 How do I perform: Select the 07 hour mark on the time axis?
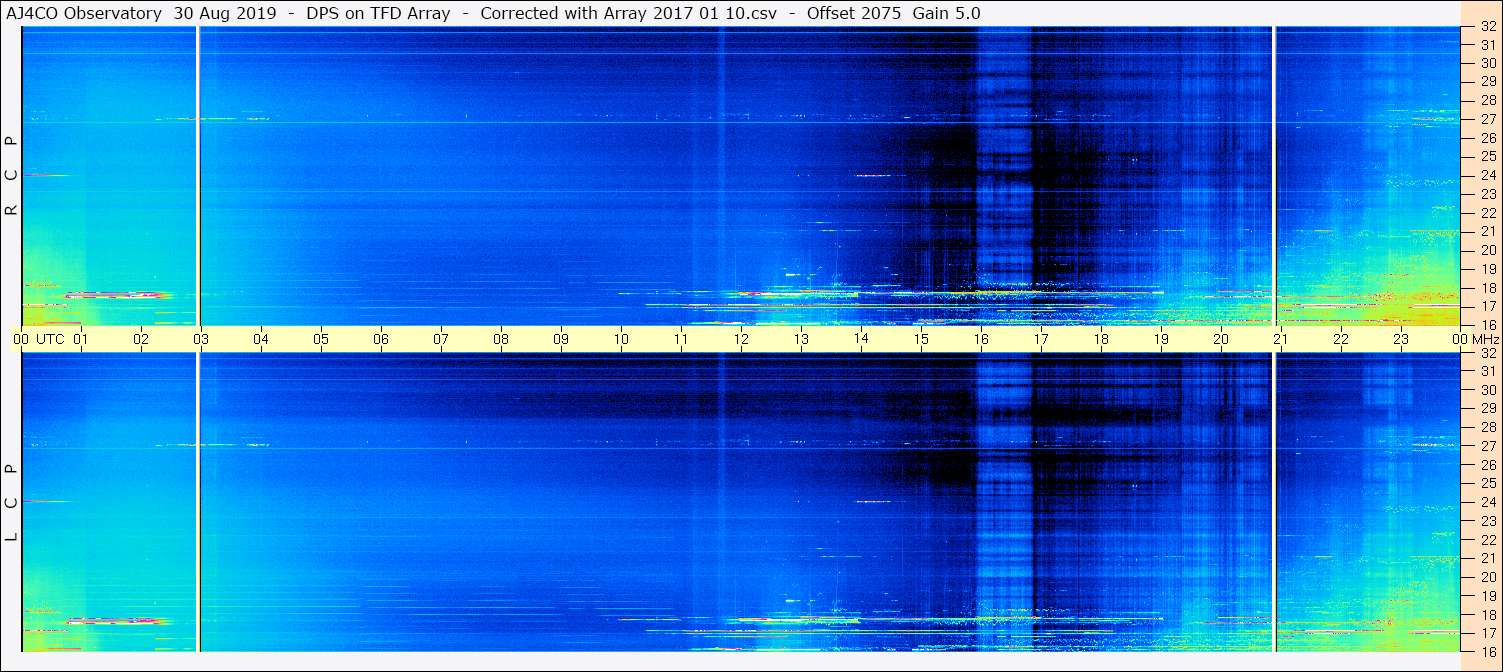pos(441,339)
